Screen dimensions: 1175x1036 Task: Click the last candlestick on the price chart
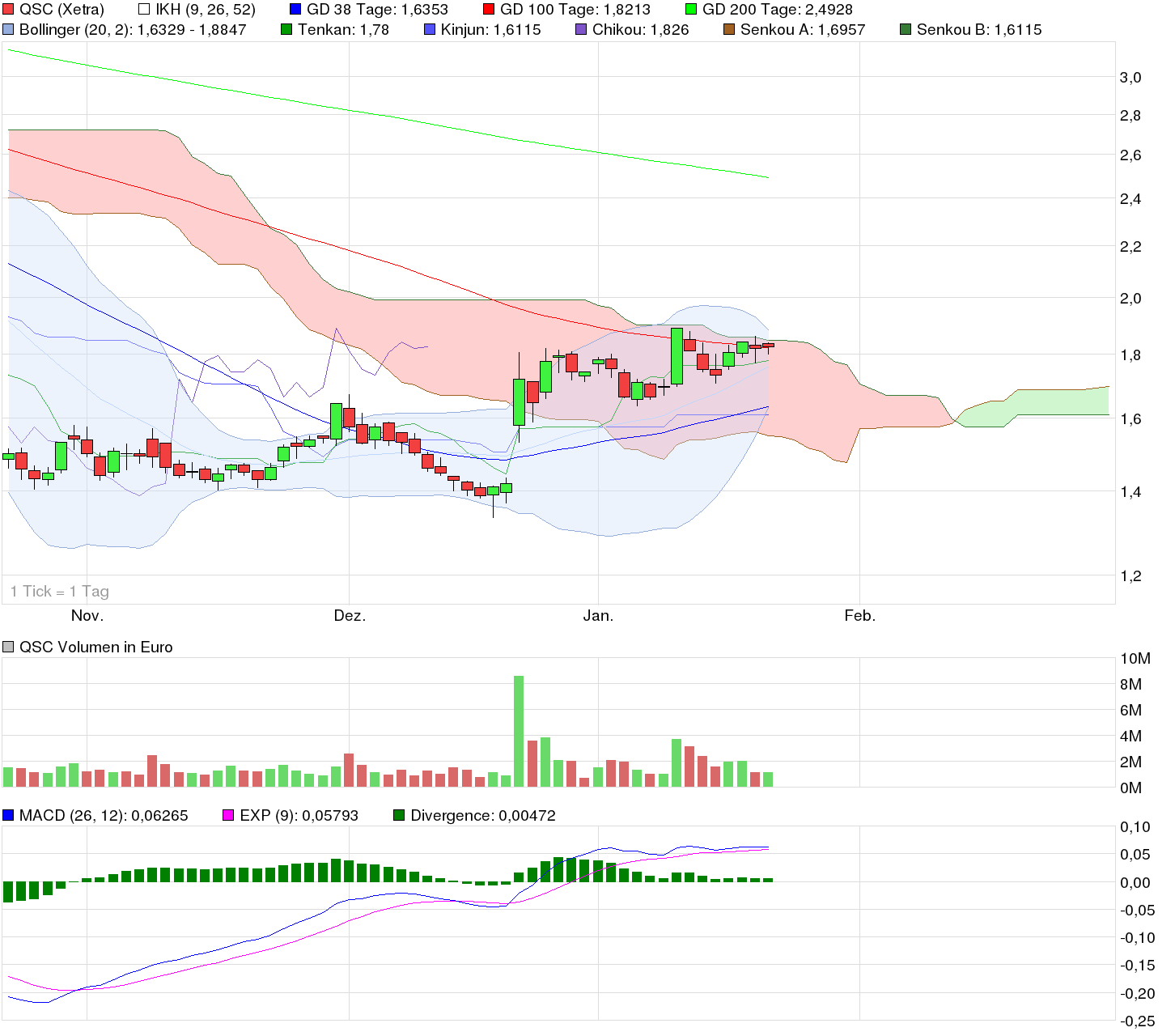pos(768,346)
